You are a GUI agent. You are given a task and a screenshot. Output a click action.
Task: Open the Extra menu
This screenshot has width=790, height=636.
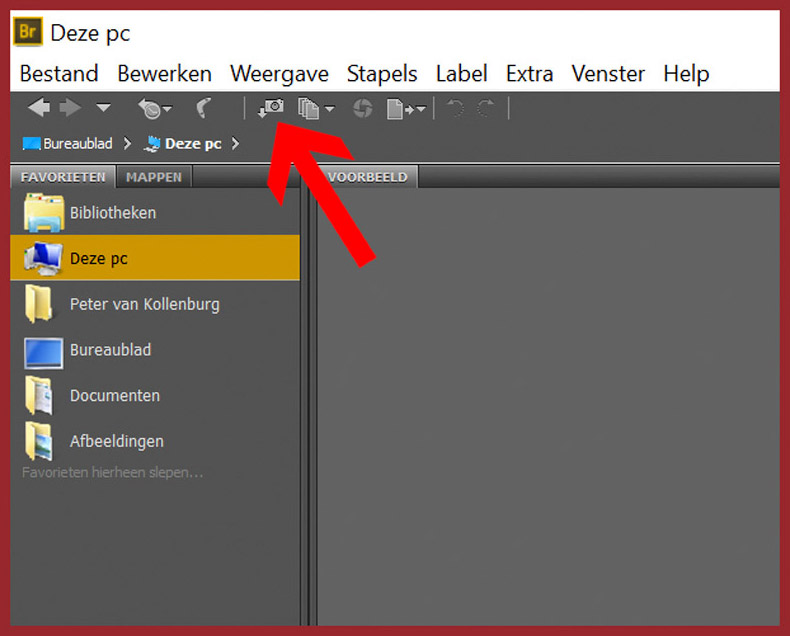tap(530, 74)
